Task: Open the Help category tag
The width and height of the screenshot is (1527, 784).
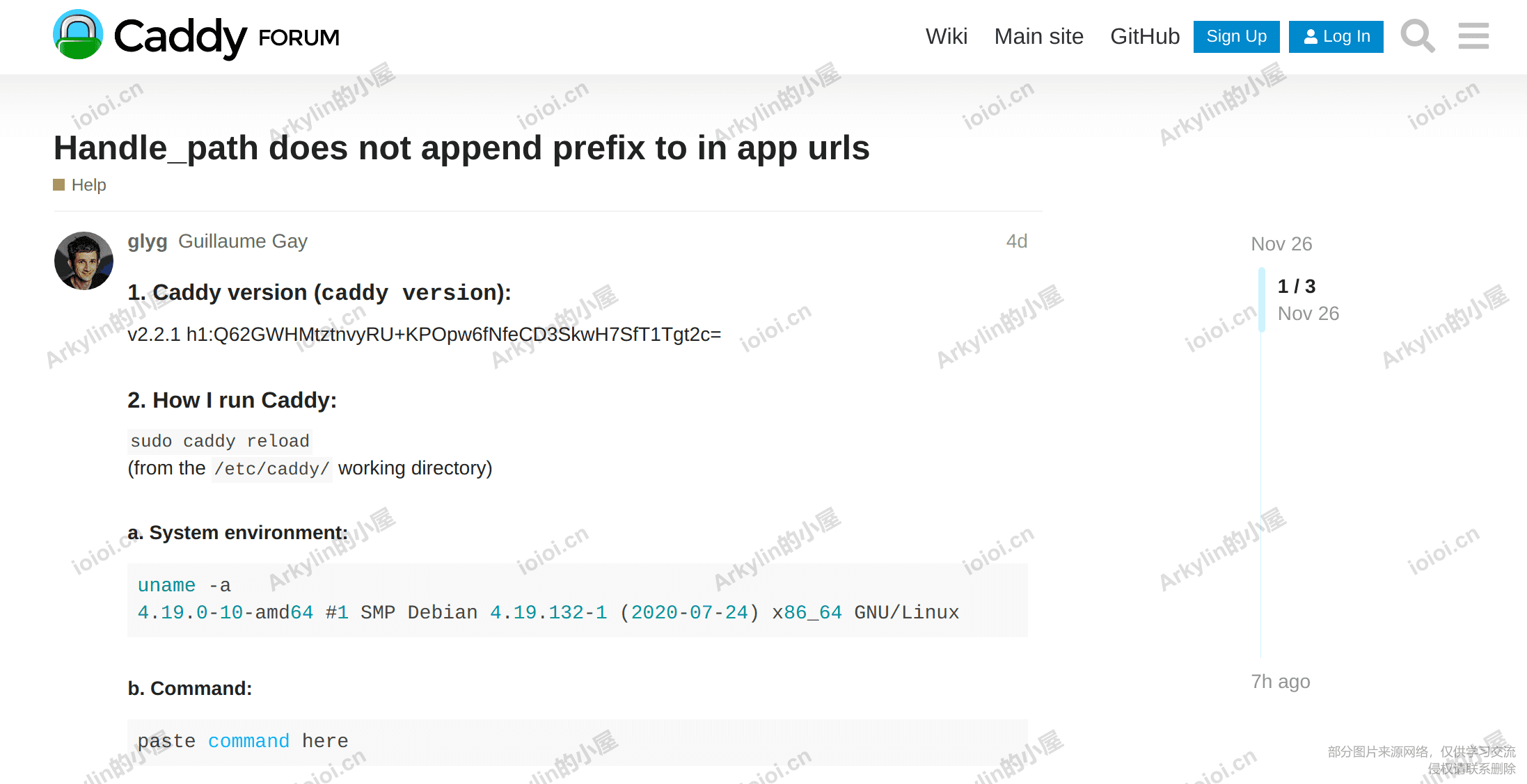Action: (x=80, y=185)
